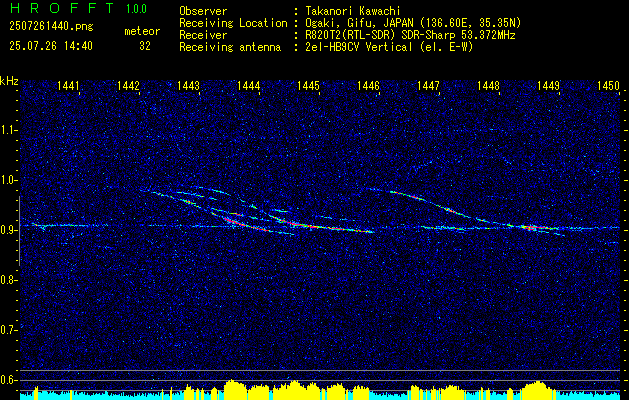The image size is (629, 400).
Task: Click the Observer field label
Action: coord(203,11)
